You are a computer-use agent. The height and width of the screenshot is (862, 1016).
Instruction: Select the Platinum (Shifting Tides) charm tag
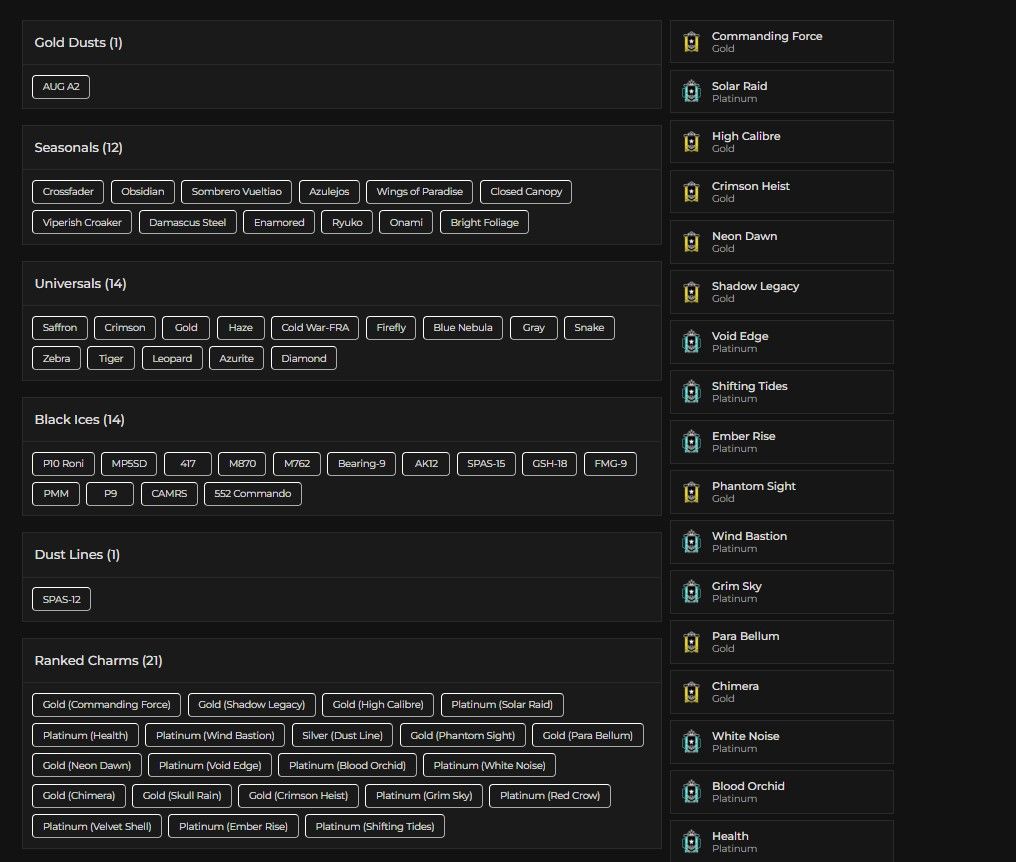tap(375, 827)
